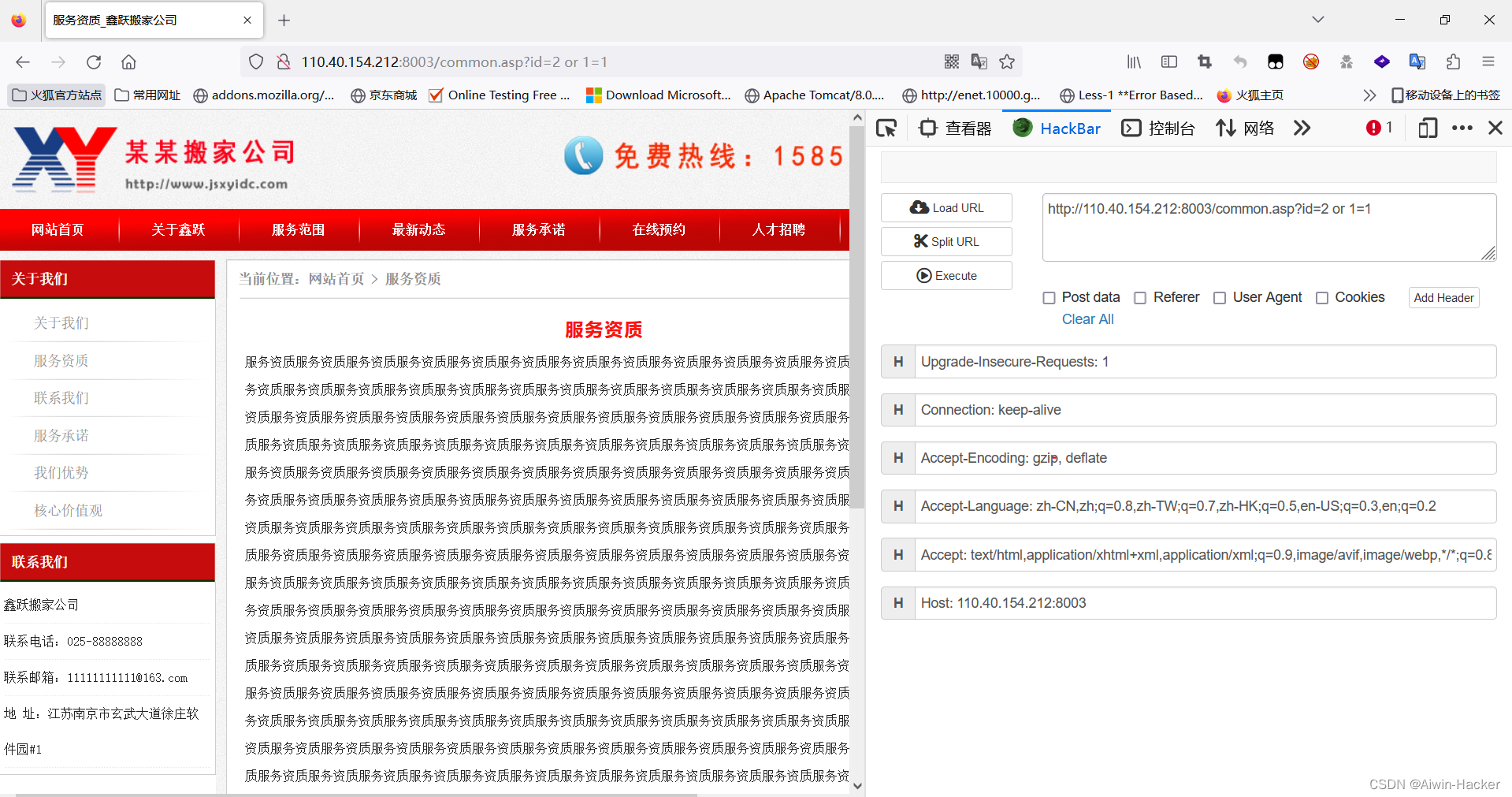Screen dimensions: 1512x797
Task: Open 火狐官方站点 bookmark folder
Action: [58, 95]
